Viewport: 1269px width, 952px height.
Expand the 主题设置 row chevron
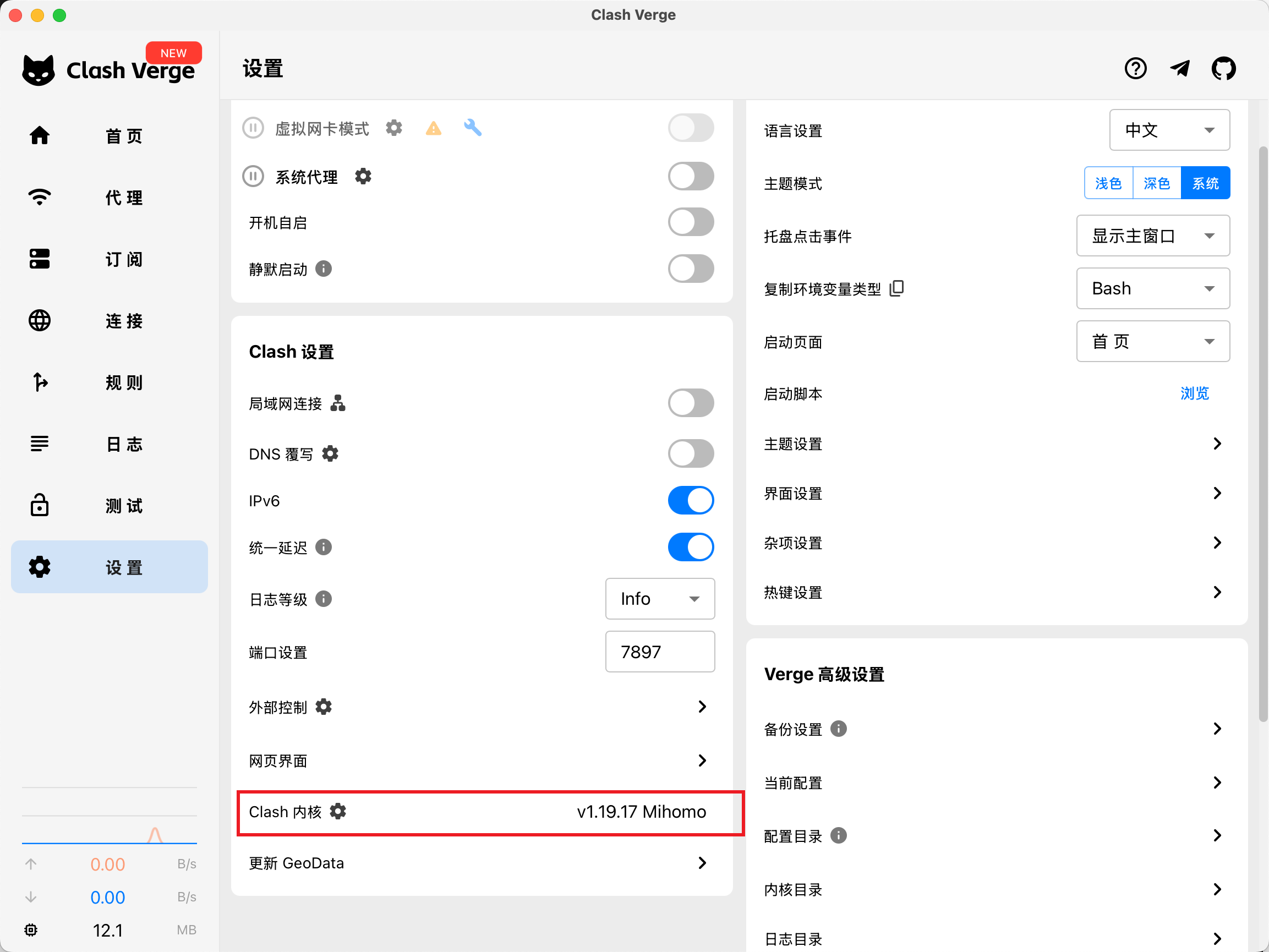[1217, 444]
